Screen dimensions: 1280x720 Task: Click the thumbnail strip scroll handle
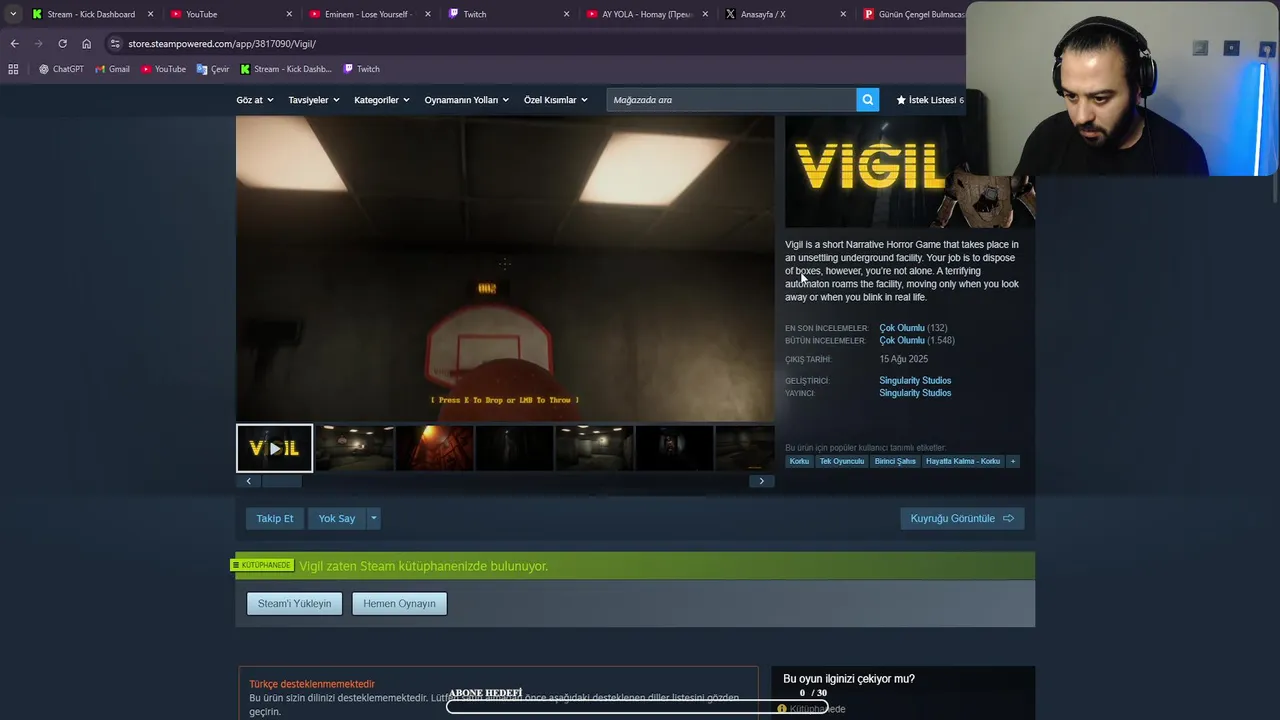281,481
